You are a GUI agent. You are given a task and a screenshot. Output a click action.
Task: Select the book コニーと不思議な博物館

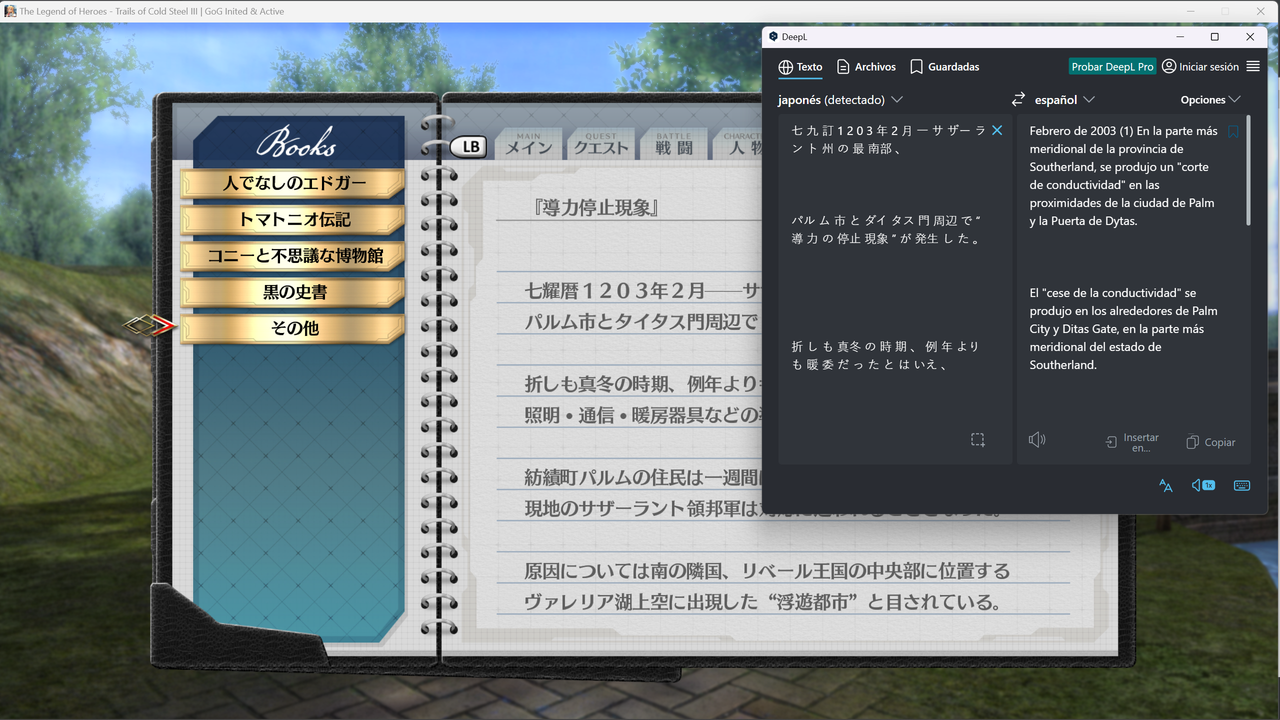pyautogui.click(x=293, y=256)
